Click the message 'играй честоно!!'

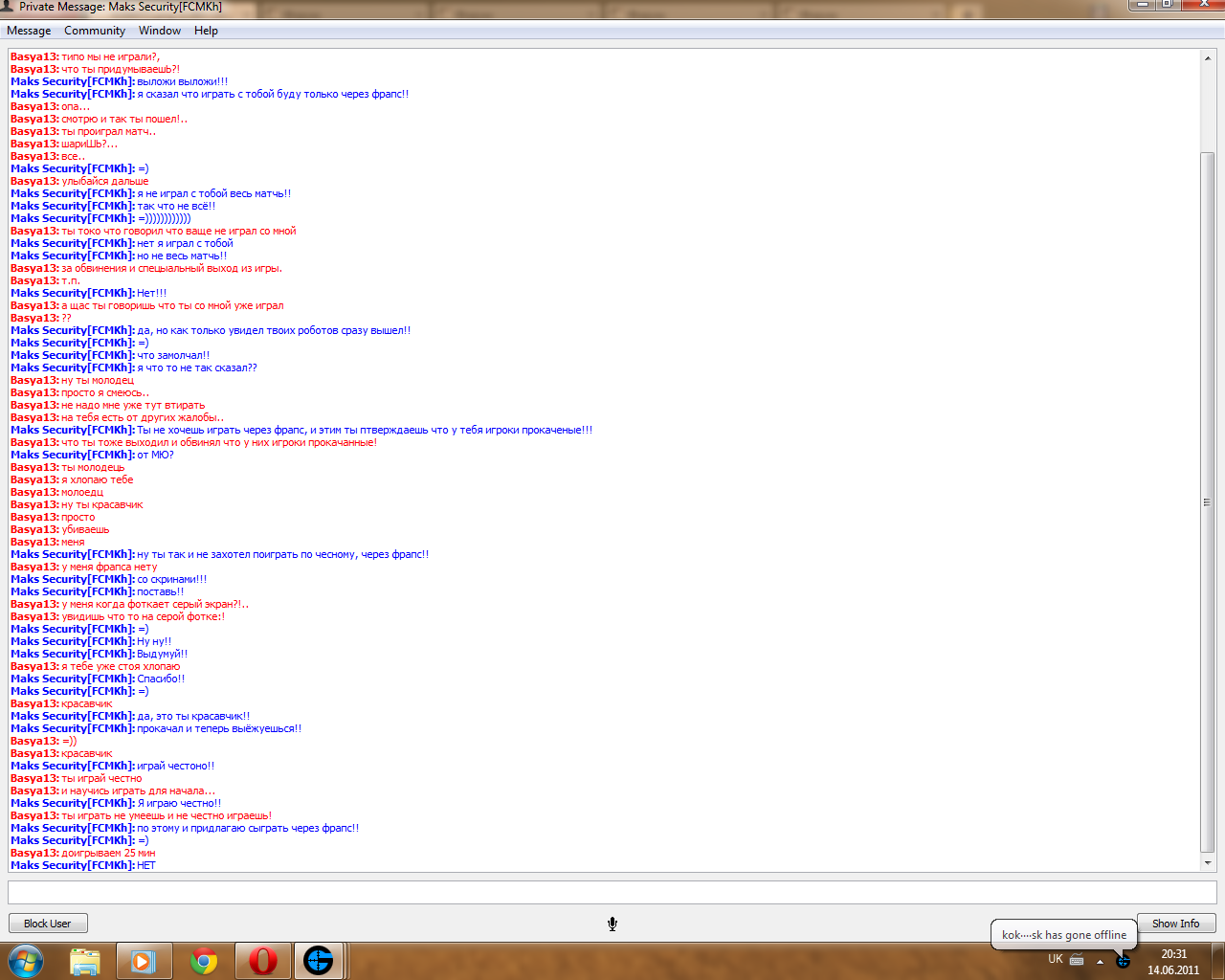click(x=176, y=766)
